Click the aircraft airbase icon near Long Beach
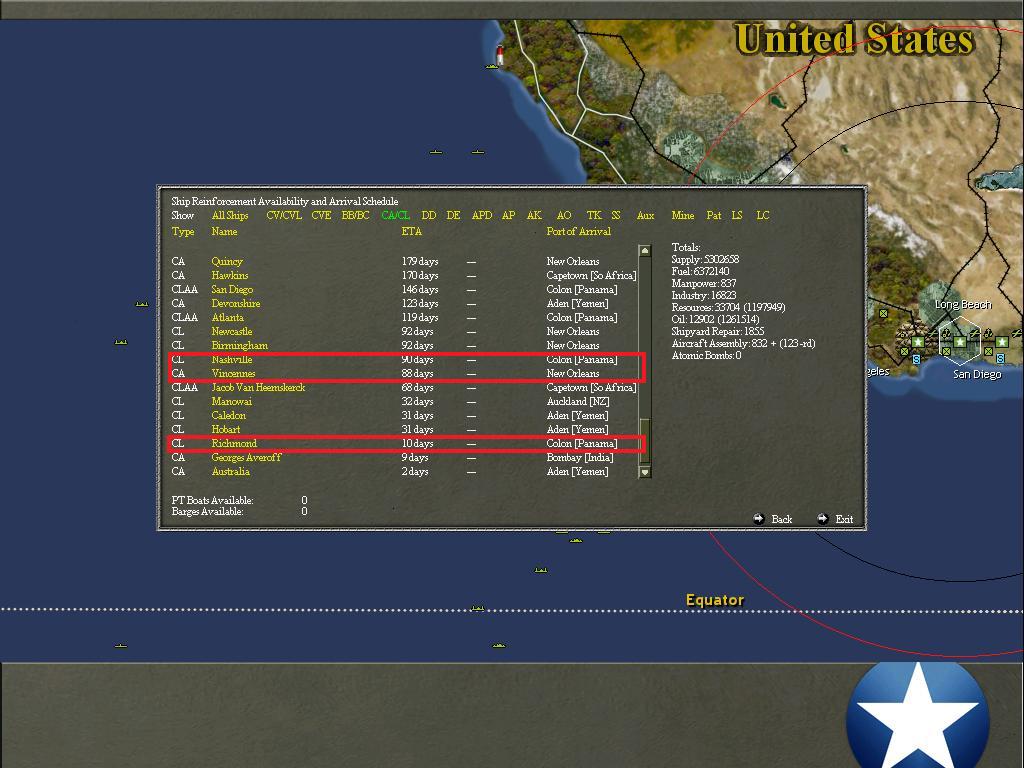This screenshot has height=768, width=1024. [975, 333]
